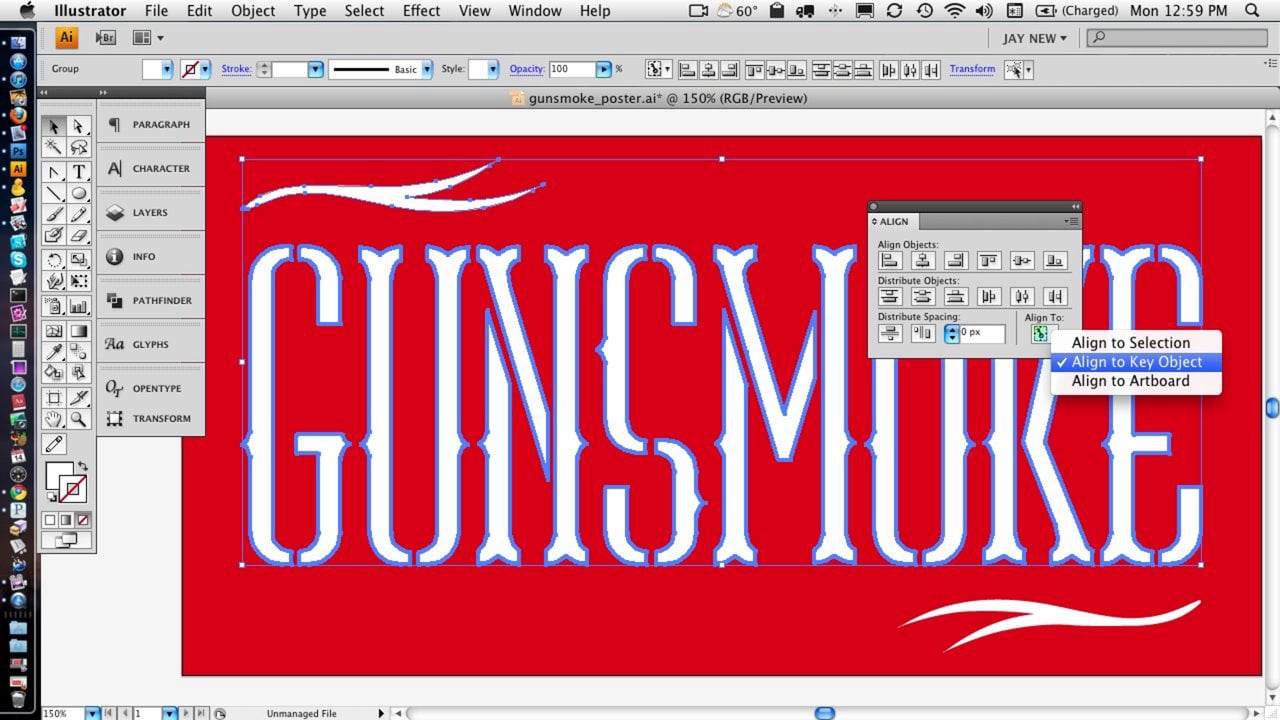
Task: Click the distribute spacing px field
Action: (982, 333)
